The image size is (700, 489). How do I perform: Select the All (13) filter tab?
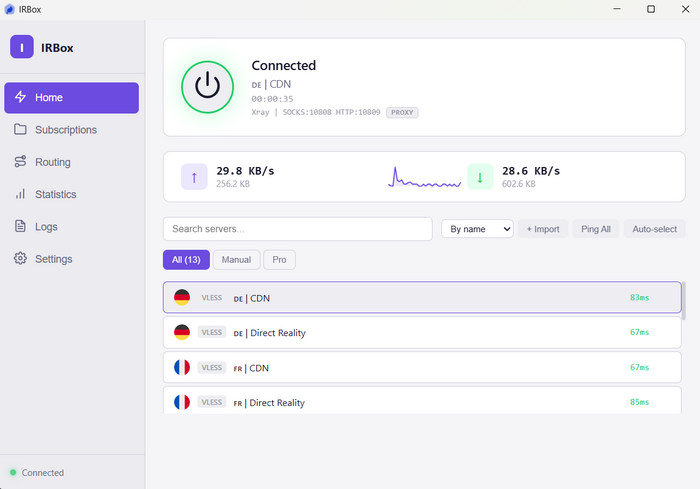[186, 260]
